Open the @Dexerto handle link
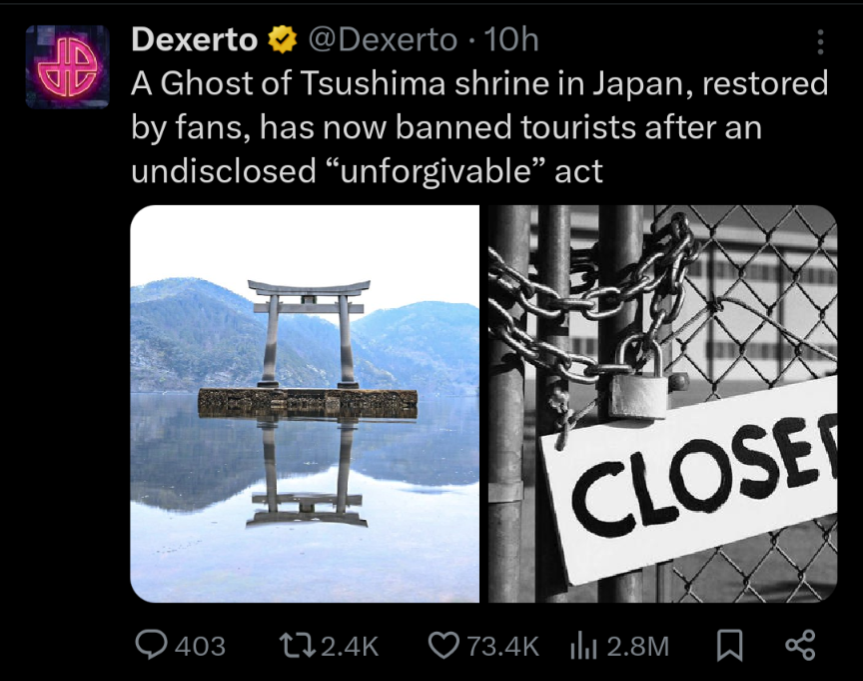The height and width of the screenshot is (681, 863). [x=383, y=40]
